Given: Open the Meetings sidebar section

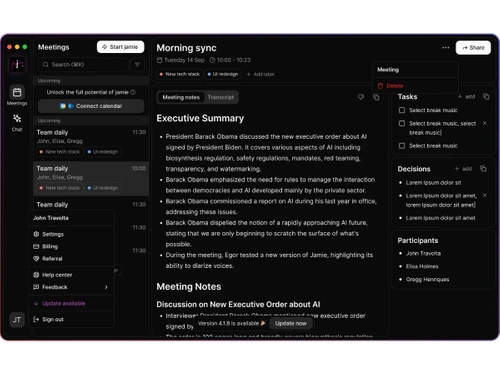Looking at the screenshot, I should click(x=17, y=96).
